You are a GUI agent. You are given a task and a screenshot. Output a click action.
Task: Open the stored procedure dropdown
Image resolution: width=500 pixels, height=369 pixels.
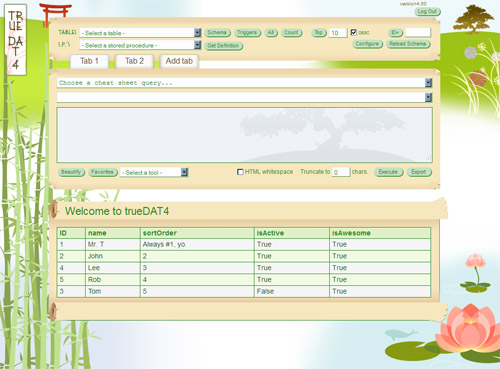[x=140, y=45]
